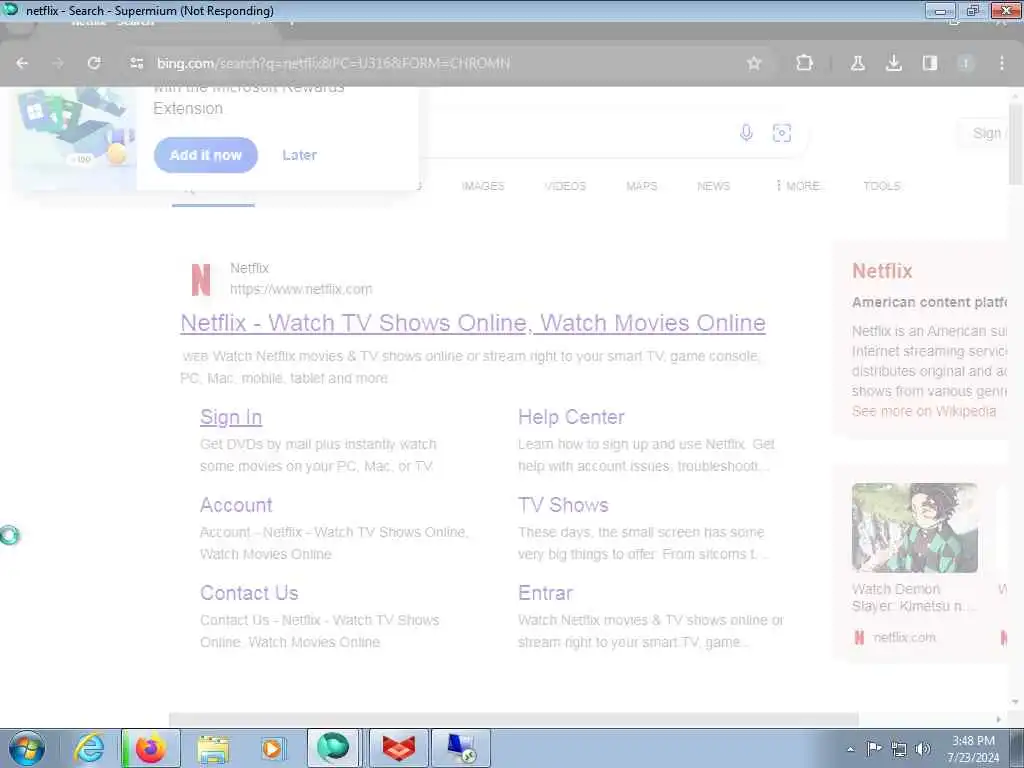This screenshot has height=768, width=1024.
Task: Switch to the VIDEOS search tab
Action: 566,186
